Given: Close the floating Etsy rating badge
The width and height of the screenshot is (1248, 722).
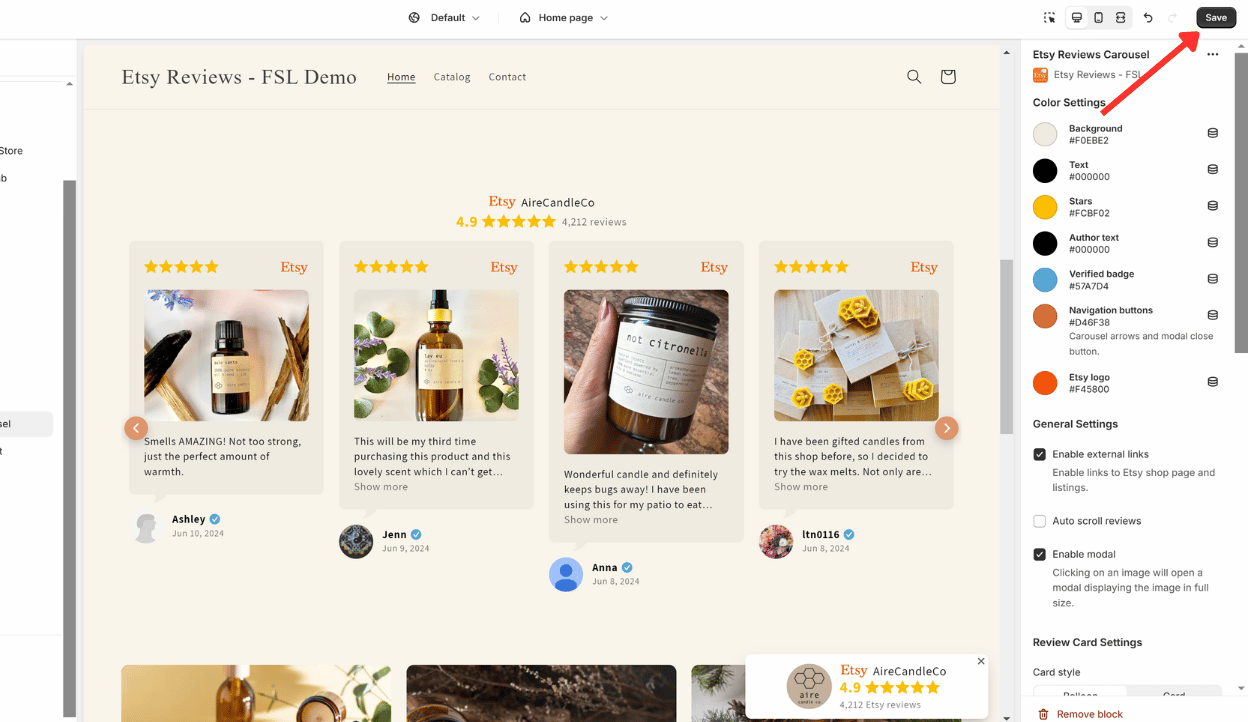Looking at the screenshot, I should pyautogui.click(x=981, y=661).
